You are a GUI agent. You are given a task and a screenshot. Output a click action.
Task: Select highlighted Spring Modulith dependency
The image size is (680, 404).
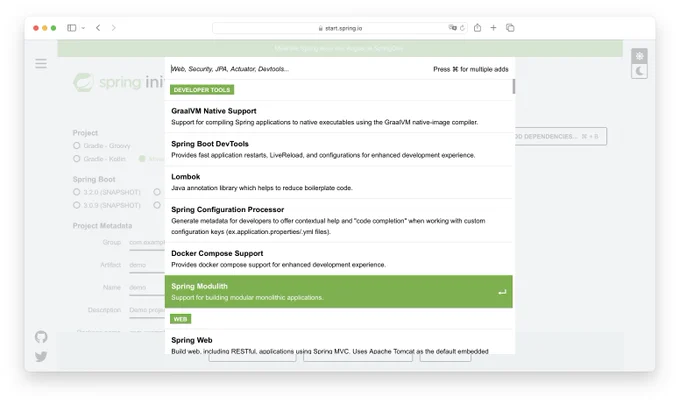point(339,292)
